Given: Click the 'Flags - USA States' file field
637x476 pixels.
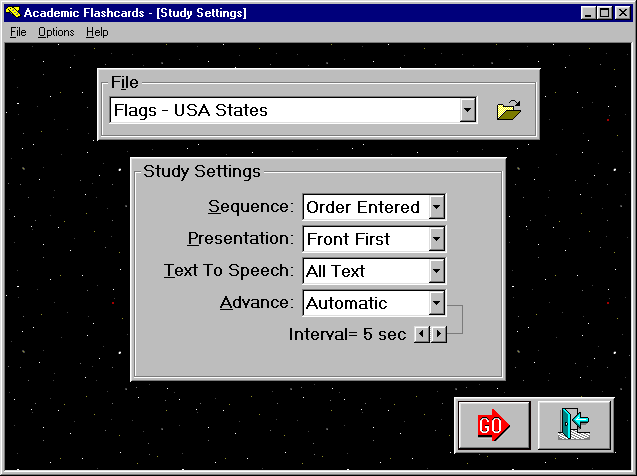Looking at the screenshot, I should pos(283,110).
